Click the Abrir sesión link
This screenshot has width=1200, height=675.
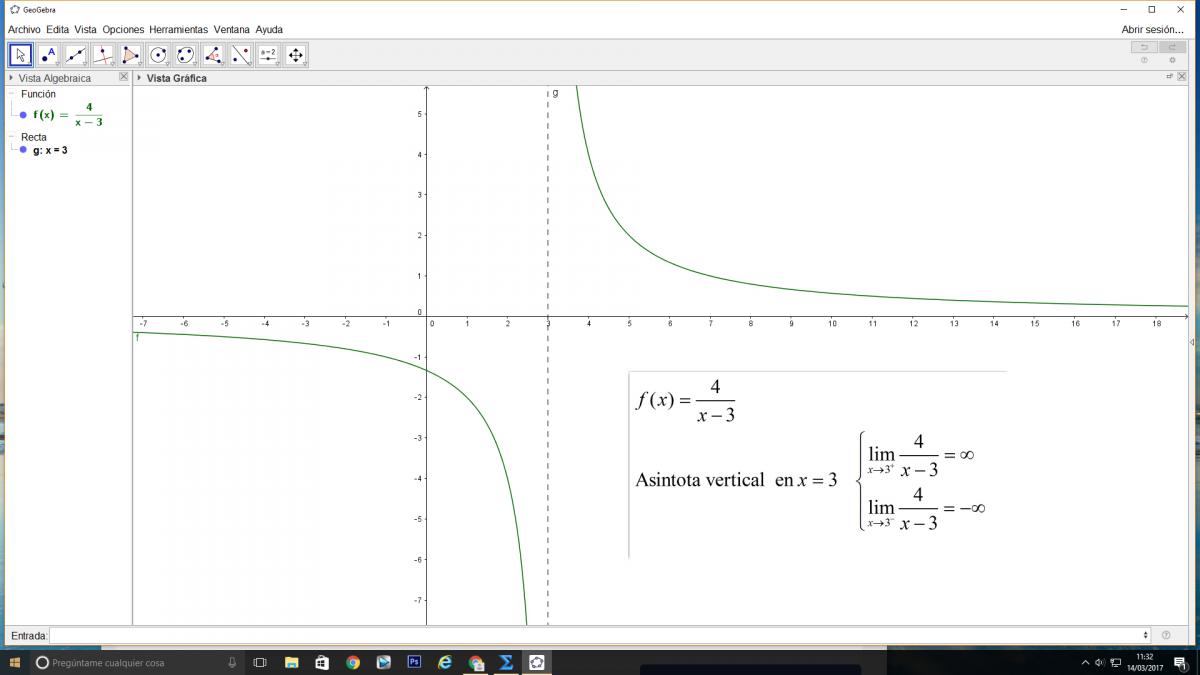tap(1152, 30)
